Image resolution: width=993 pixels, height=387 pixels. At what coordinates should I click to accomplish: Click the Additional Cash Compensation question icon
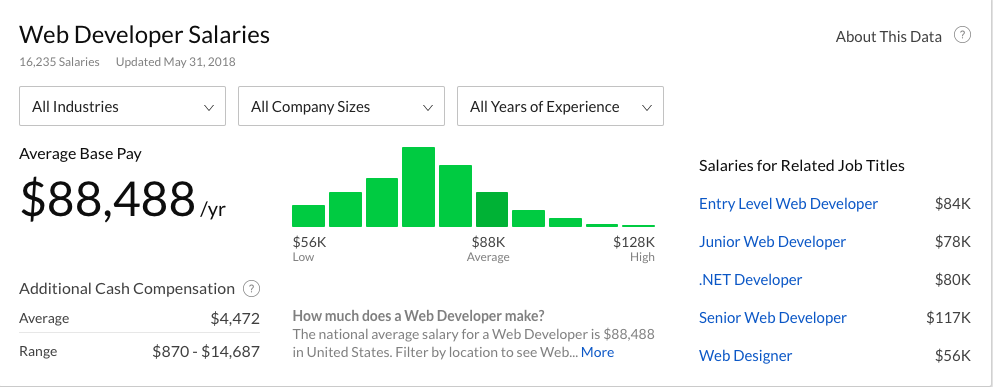[251, 289]
